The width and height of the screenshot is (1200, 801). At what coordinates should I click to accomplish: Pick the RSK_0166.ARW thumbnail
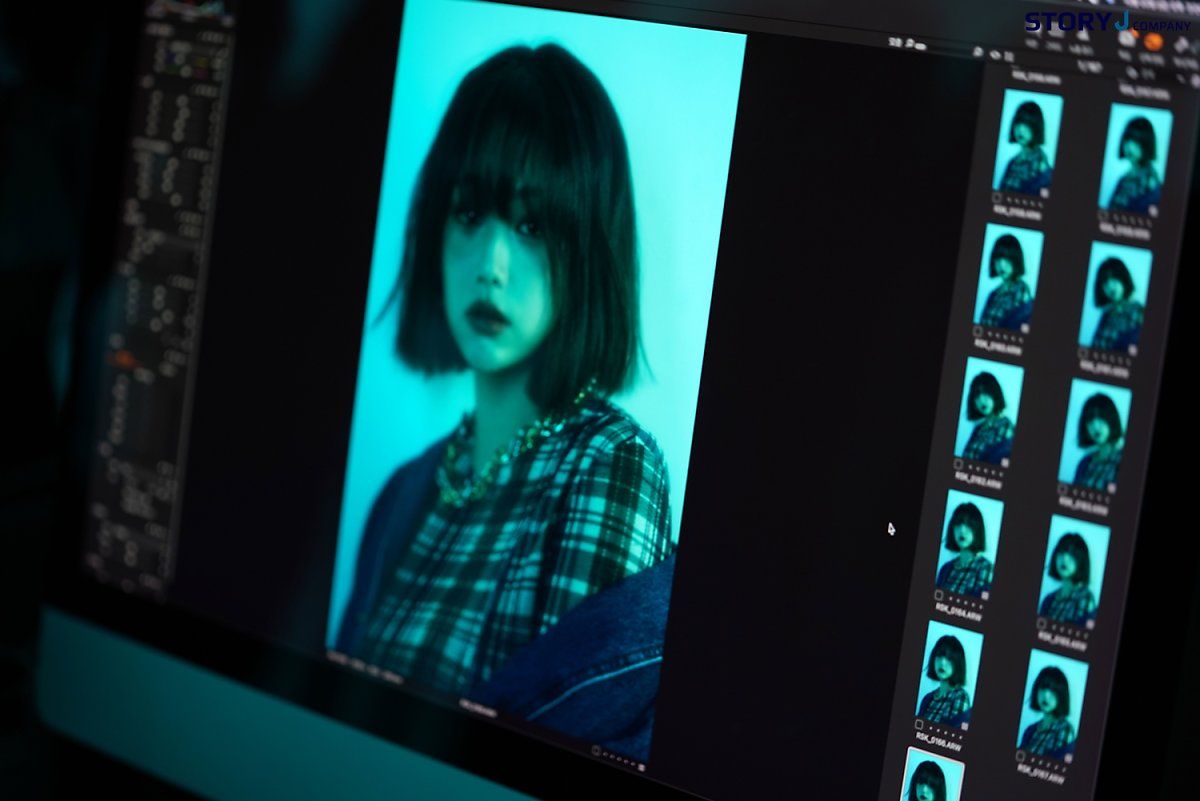[949, 675]
